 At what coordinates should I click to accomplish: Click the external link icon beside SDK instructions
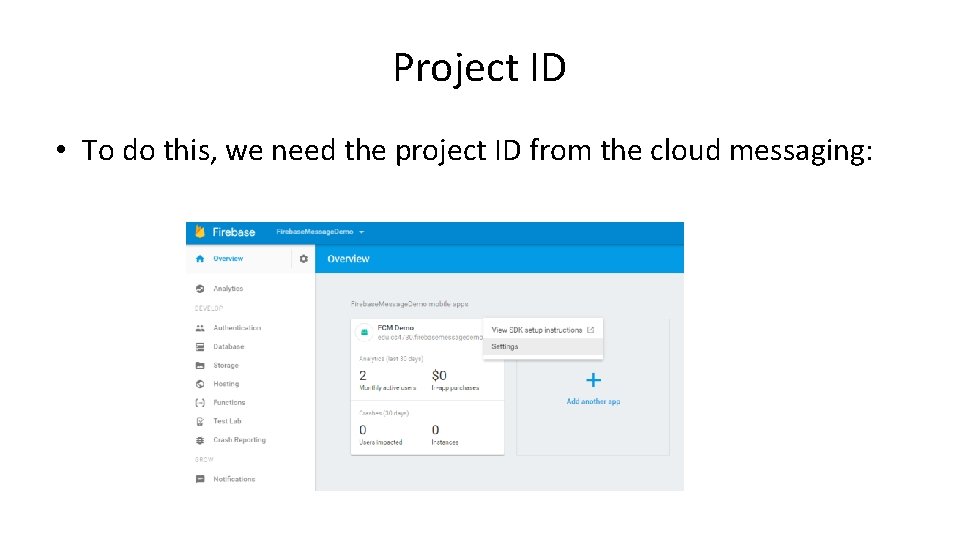[x=590, y=330]
